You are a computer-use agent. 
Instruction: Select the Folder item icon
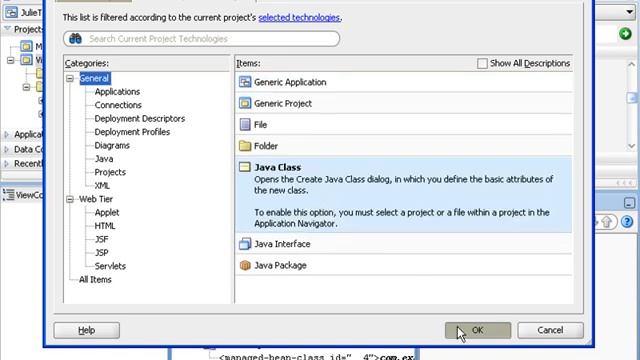tap(245, 146)
